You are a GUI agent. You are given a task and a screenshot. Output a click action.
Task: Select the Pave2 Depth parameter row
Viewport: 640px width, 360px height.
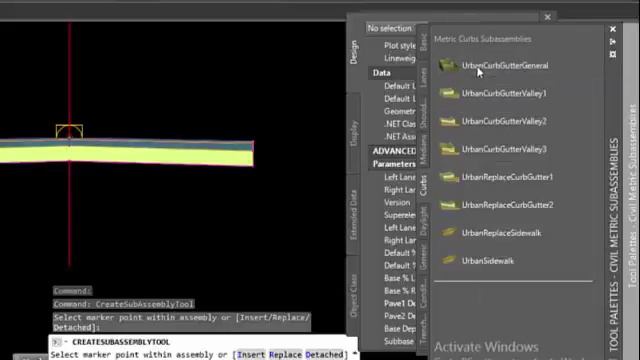click(399, 316)
